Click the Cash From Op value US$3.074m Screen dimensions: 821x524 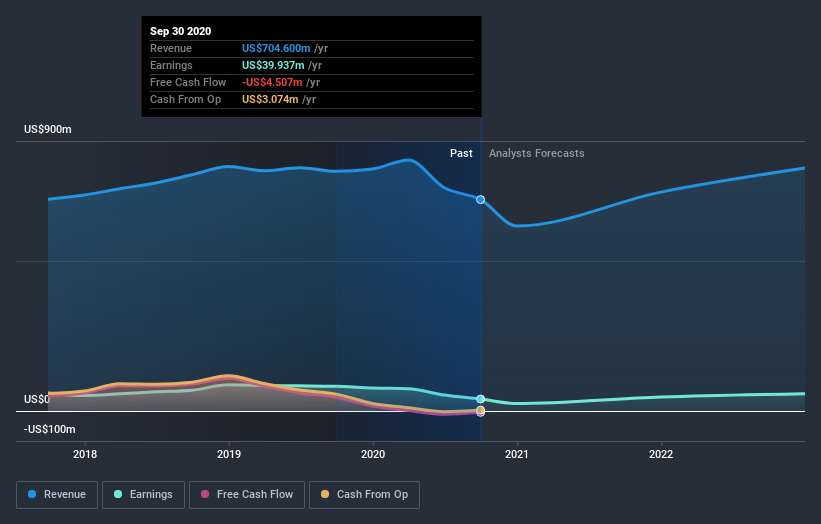270,99
